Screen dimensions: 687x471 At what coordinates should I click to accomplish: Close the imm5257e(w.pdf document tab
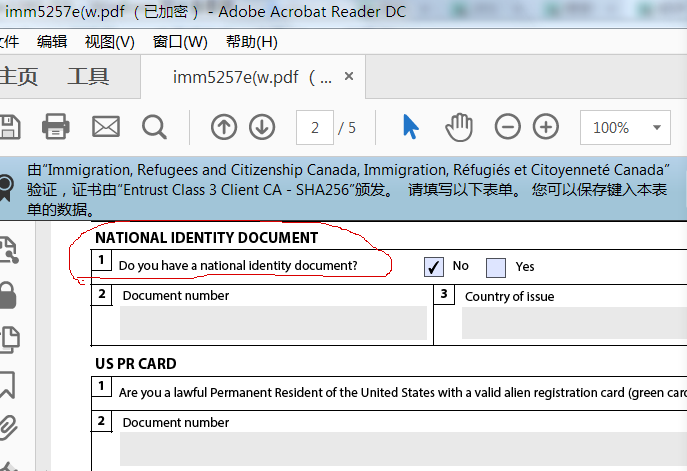[x=348, y=76]
